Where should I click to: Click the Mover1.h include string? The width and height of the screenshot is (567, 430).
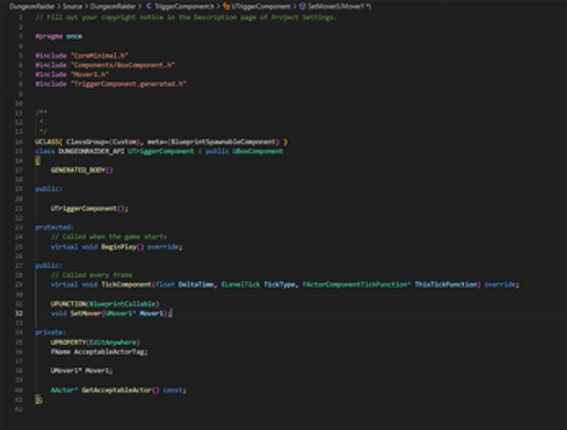click(90, 74)
